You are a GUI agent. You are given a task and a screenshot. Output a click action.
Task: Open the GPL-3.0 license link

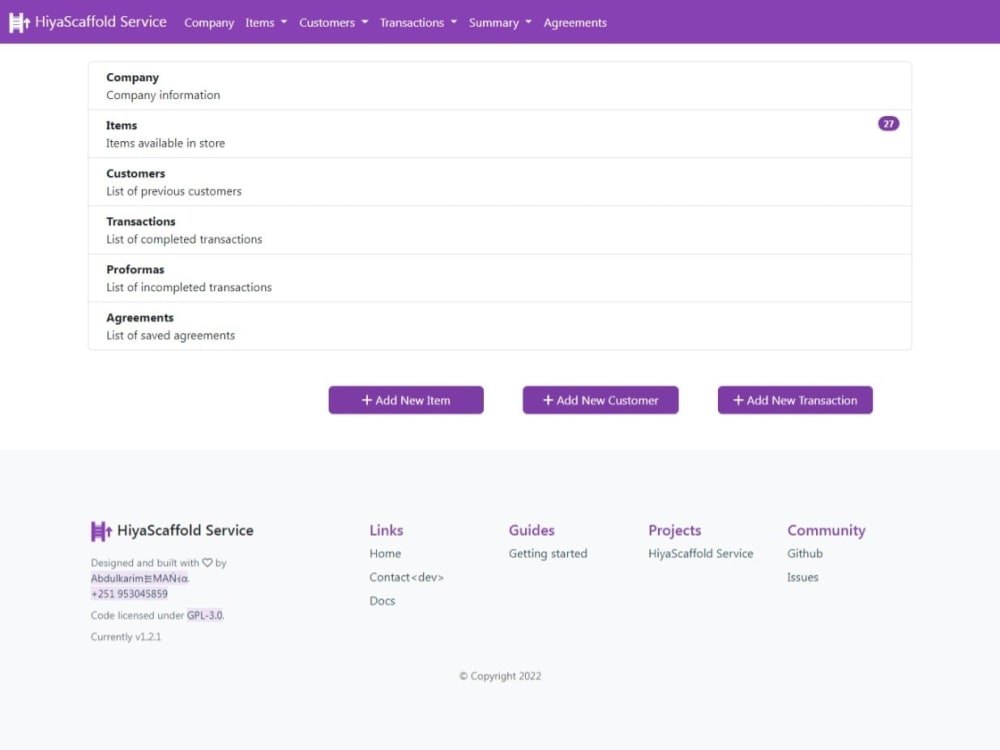(205, 615)
